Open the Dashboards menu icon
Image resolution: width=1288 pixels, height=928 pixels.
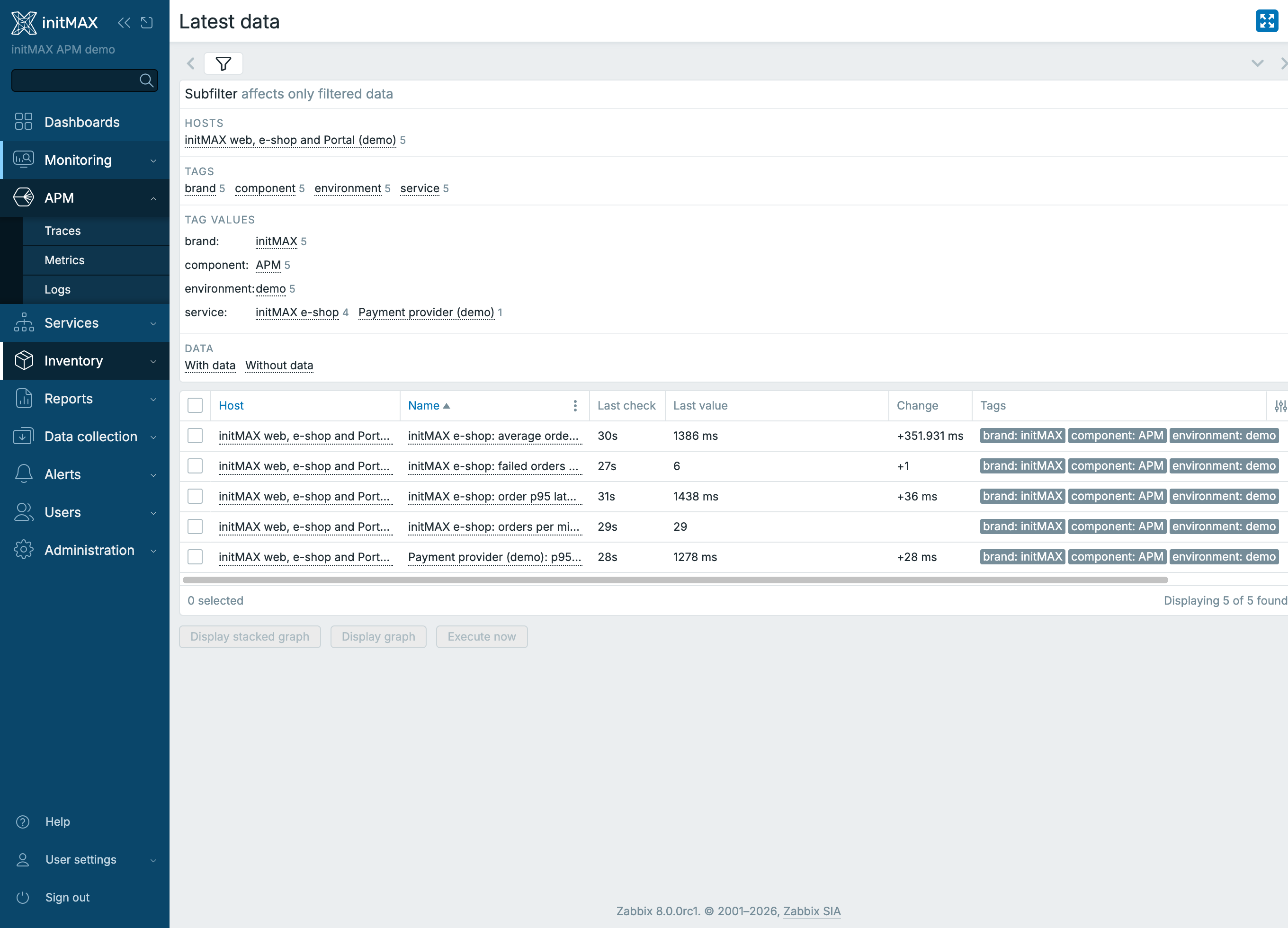(23, 122)
